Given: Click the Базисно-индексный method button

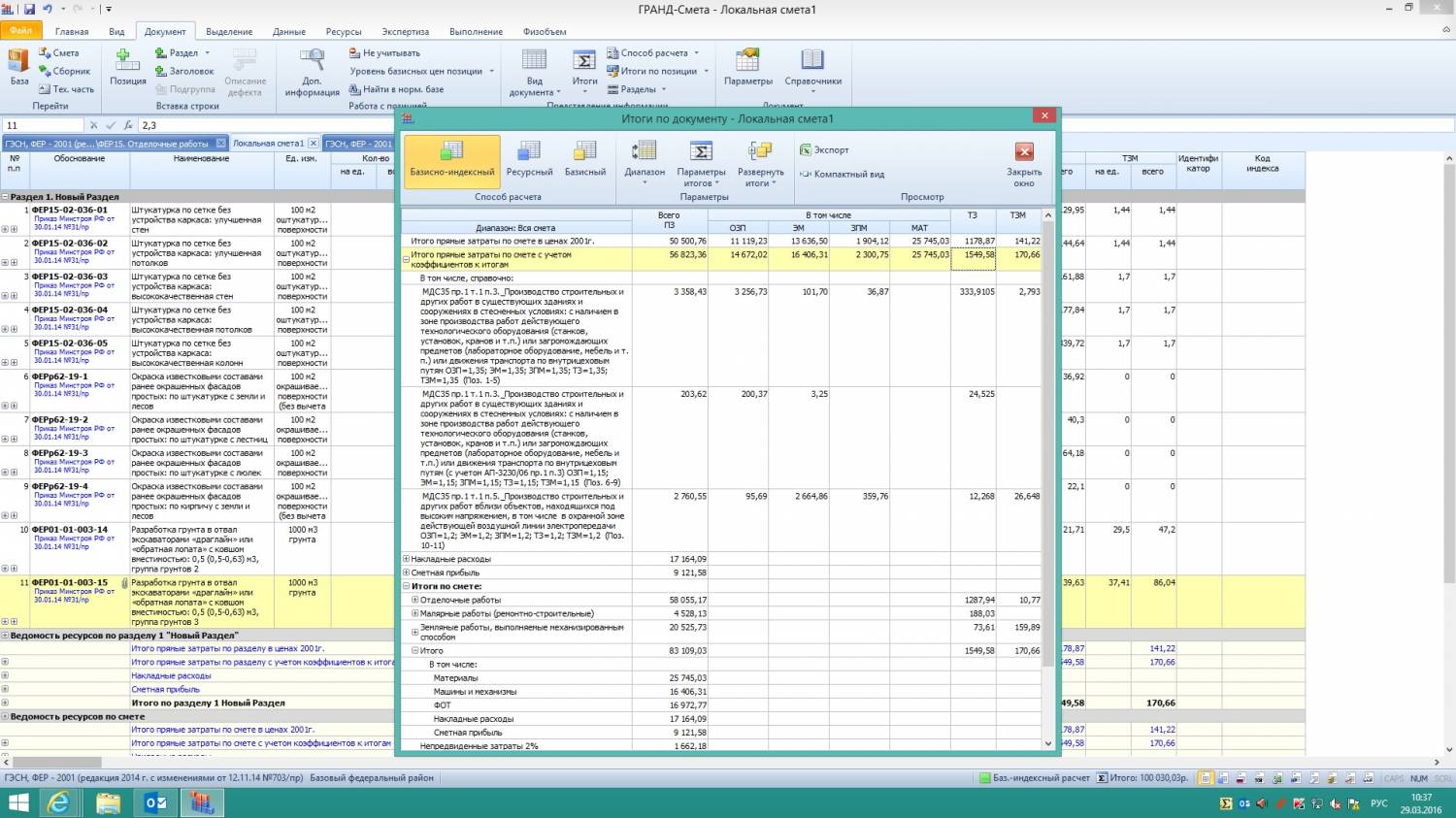Looking at the screenshot, I should (451, 160).
